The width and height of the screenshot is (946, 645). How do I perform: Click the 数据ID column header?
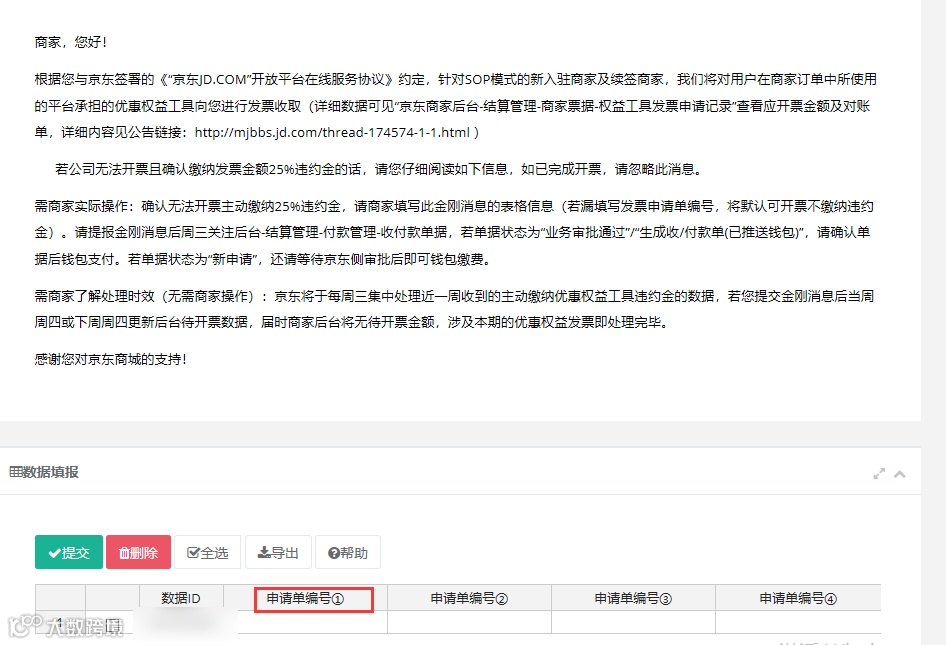181,598
